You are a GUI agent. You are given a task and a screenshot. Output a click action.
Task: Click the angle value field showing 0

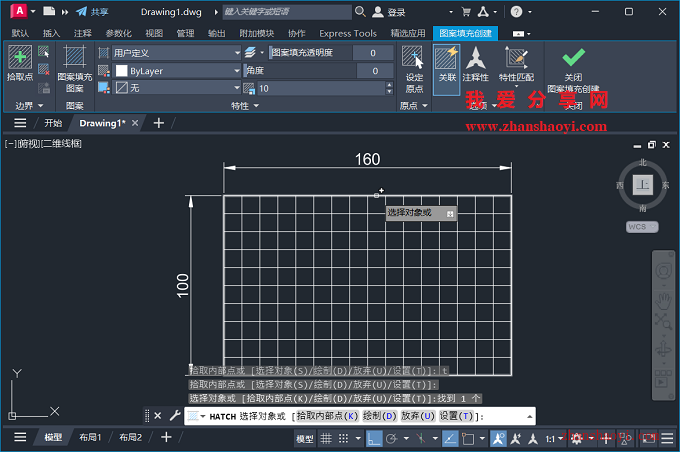pyautogui.click(x=375, y=71)
